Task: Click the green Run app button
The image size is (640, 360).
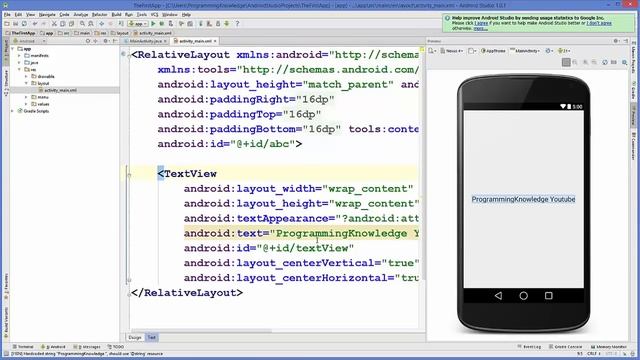Action: pos(153,24)
